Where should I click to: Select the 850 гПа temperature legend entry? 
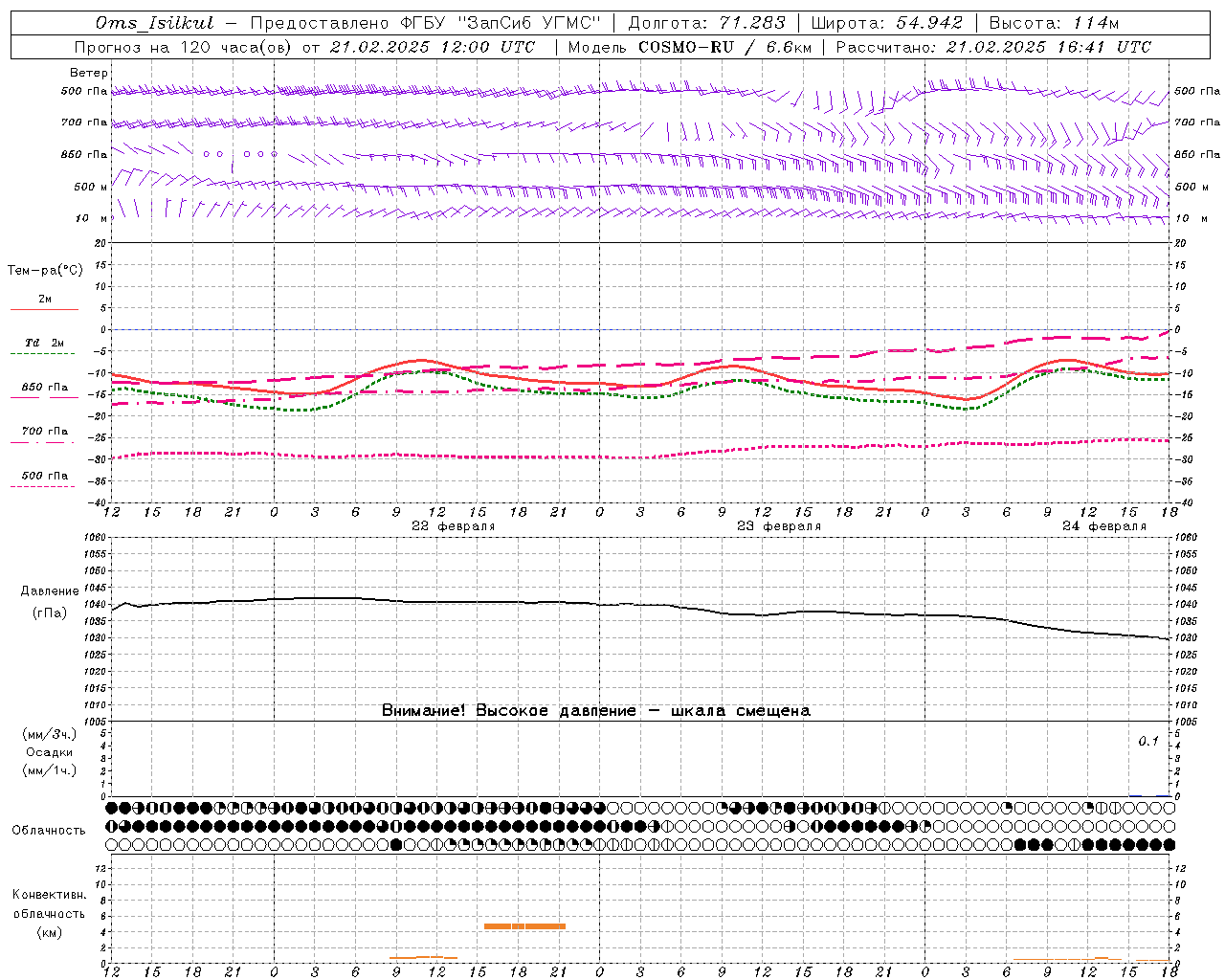click(45, 388)
